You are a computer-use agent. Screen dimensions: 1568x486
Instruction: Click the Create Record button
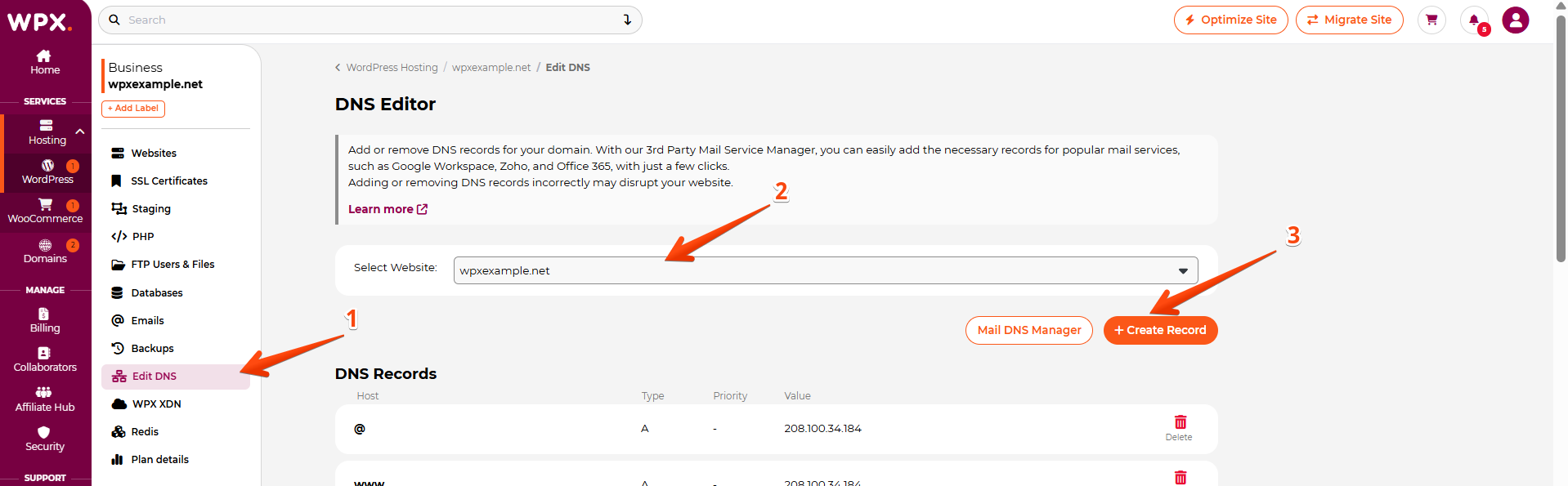1159,330
